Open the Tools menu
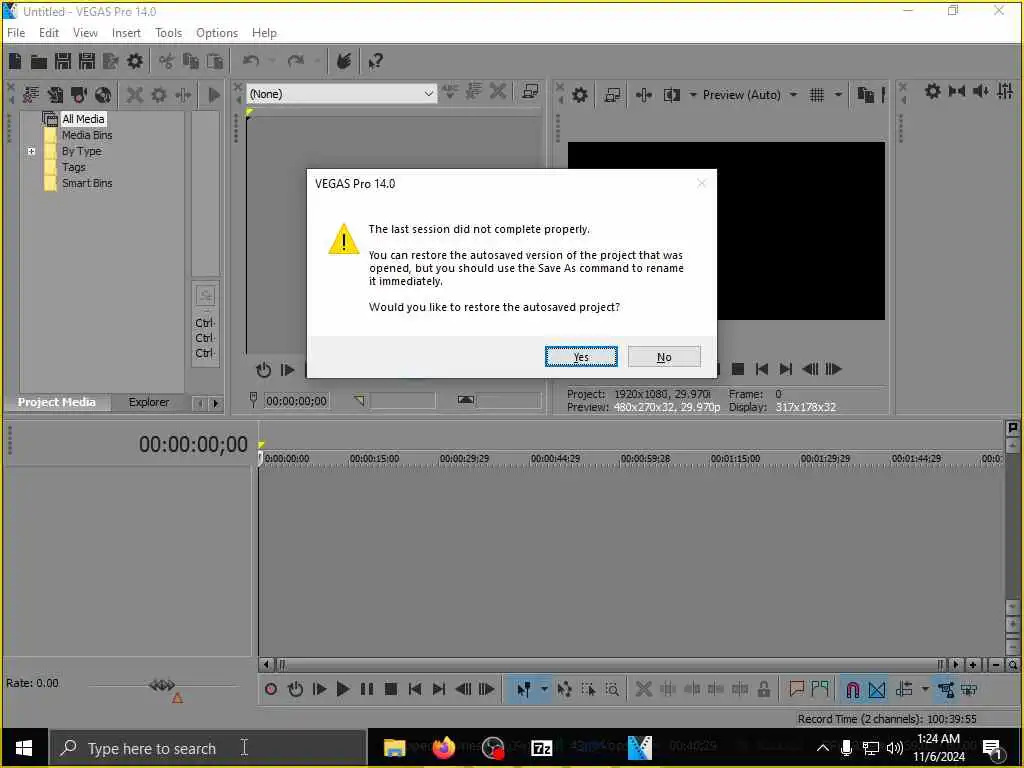Image resolution: width=1024 pixels, height=768 pixels. click(168, 33)
